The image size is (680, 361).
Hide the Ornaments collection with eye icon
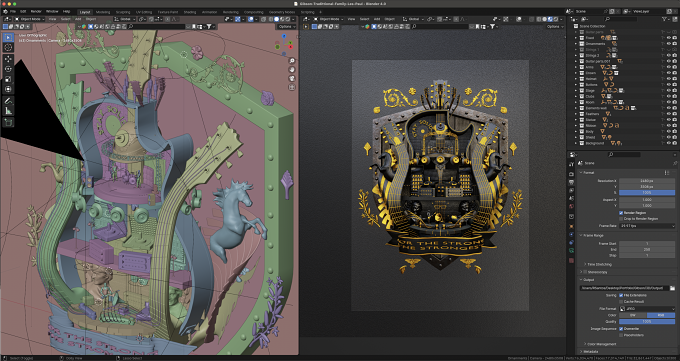click(x=668, y=44)
